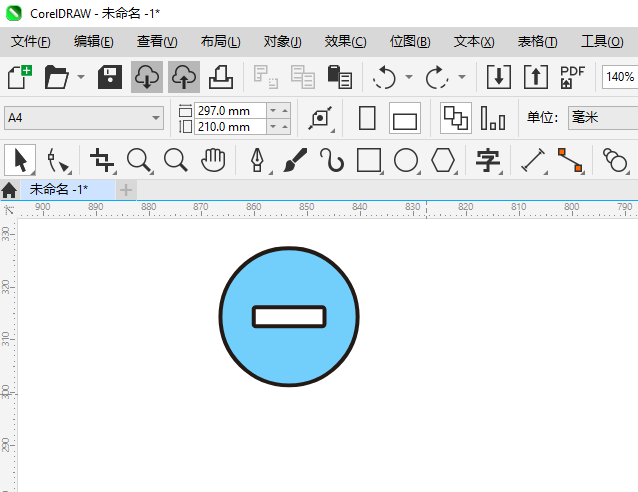Set landscape page orientation

point(405,118)
